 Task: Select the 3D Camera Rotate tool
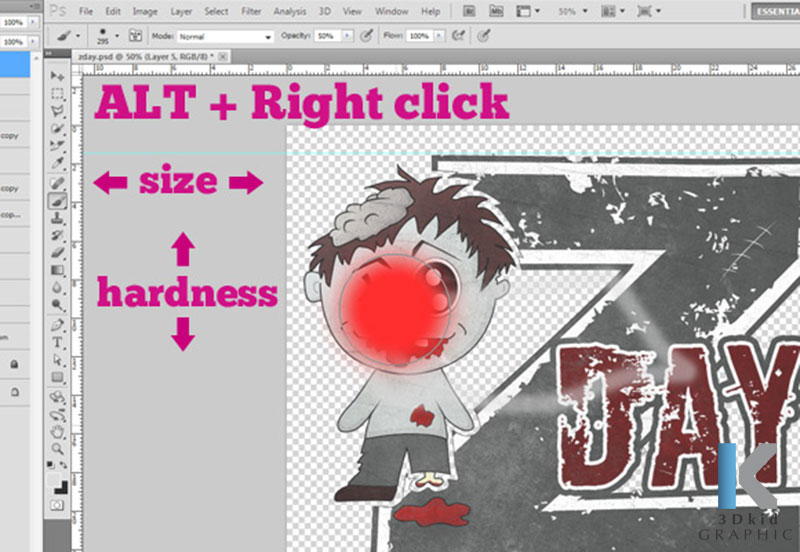[x=57, y=414]
